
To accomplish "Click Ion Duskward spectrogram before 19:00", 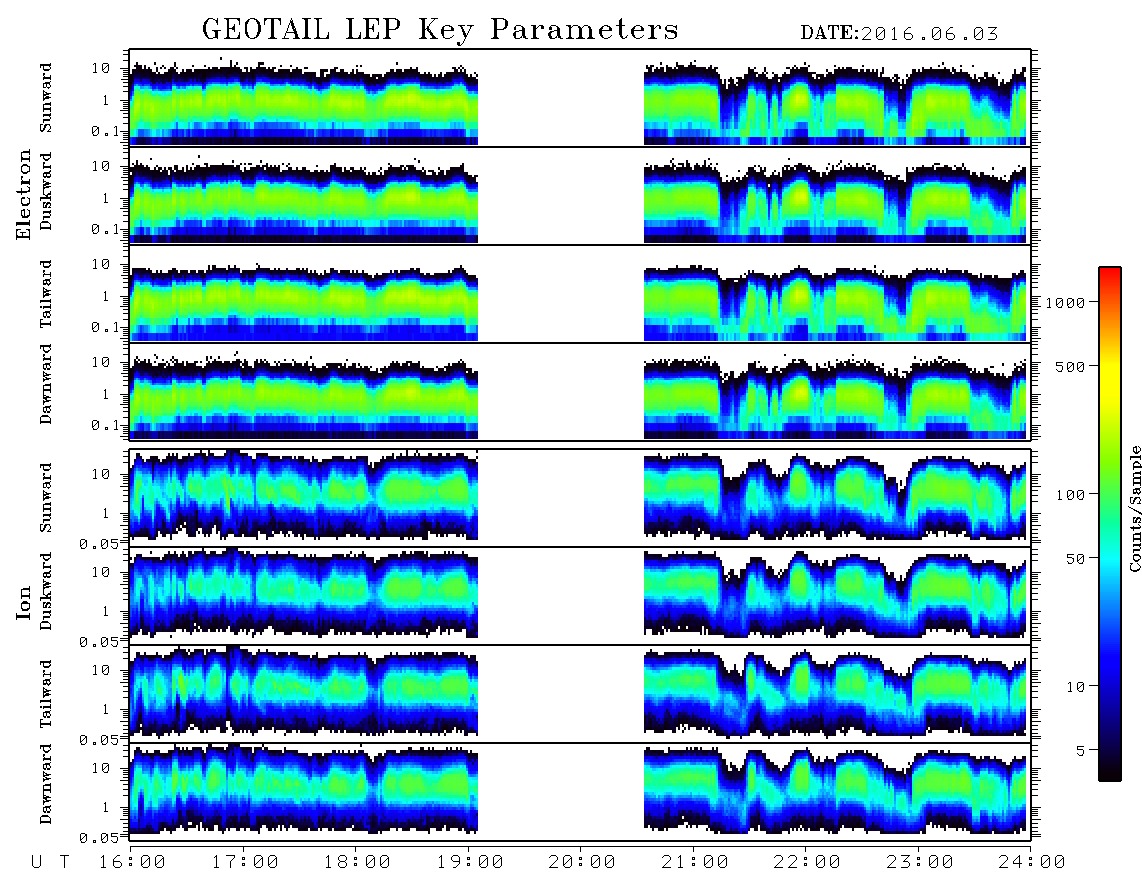I will pos(304,593).
